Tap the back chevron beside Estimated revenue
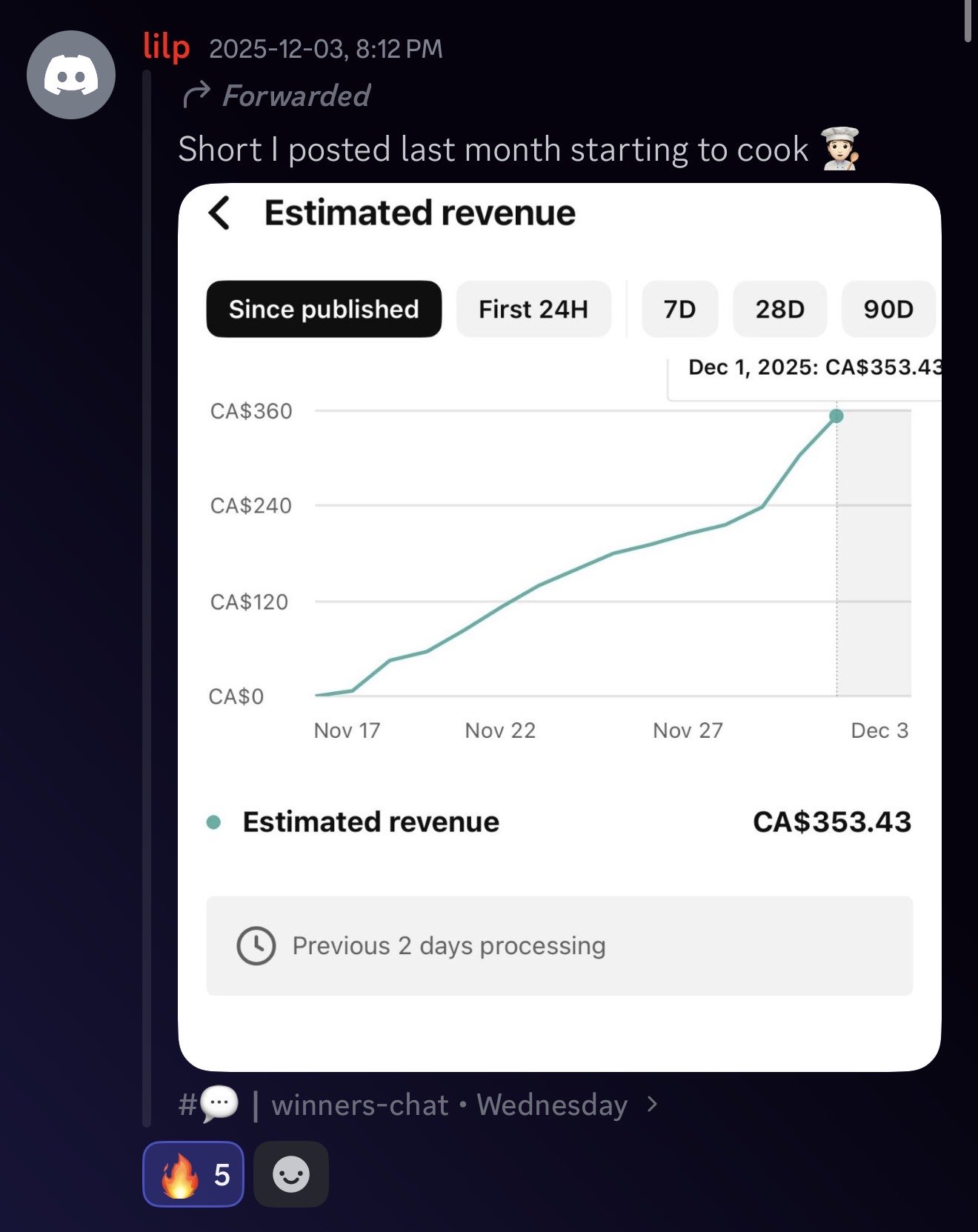 click(x=219, y=213)
